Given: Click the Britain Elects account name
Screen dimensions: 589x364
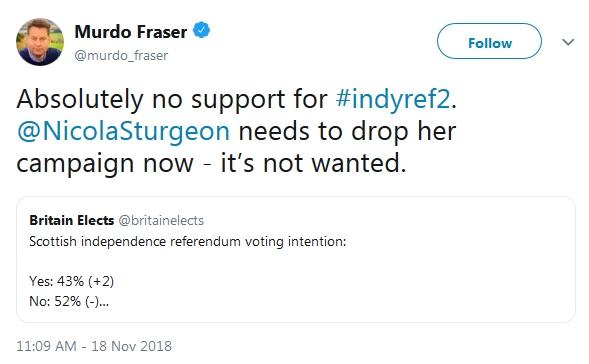Looking at the screenshot, I should (x=72, y=220).
